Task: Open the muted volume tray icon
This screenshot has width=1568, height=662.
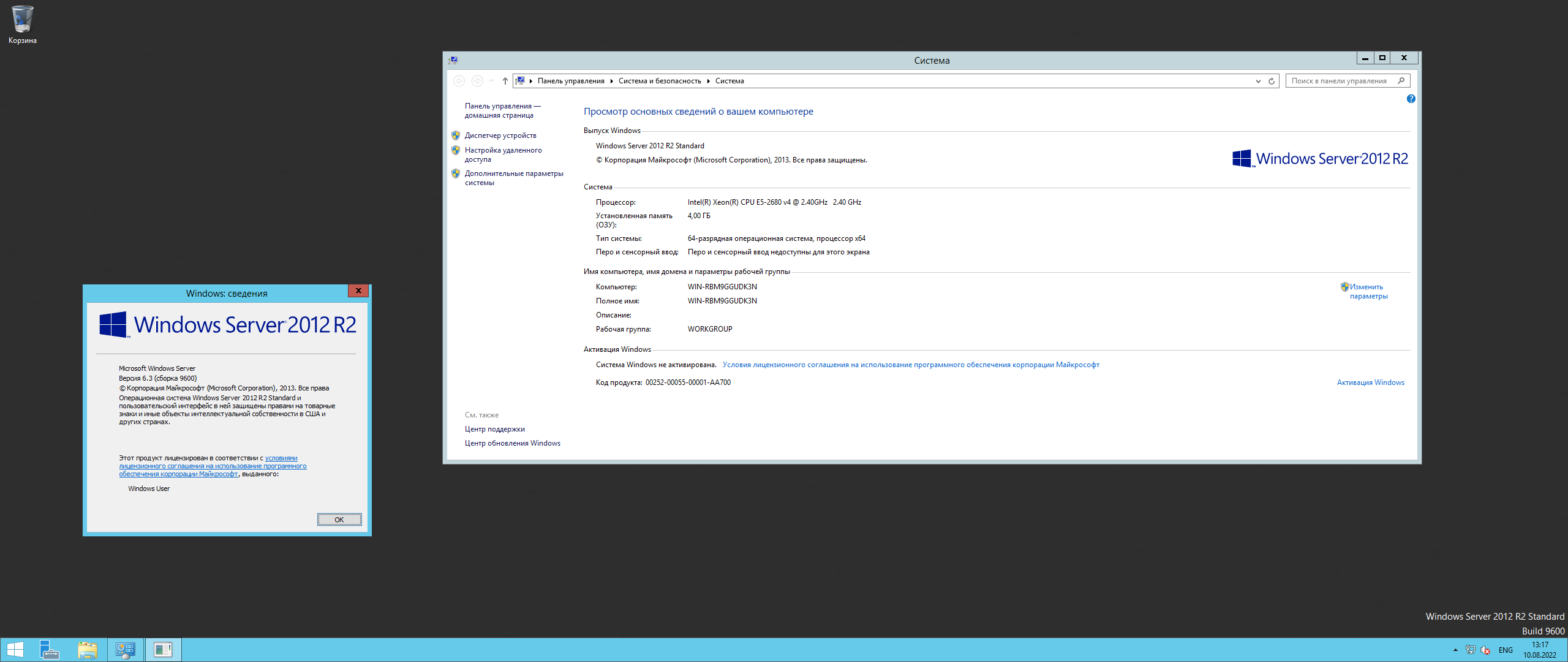Action: click(1485, 650)
